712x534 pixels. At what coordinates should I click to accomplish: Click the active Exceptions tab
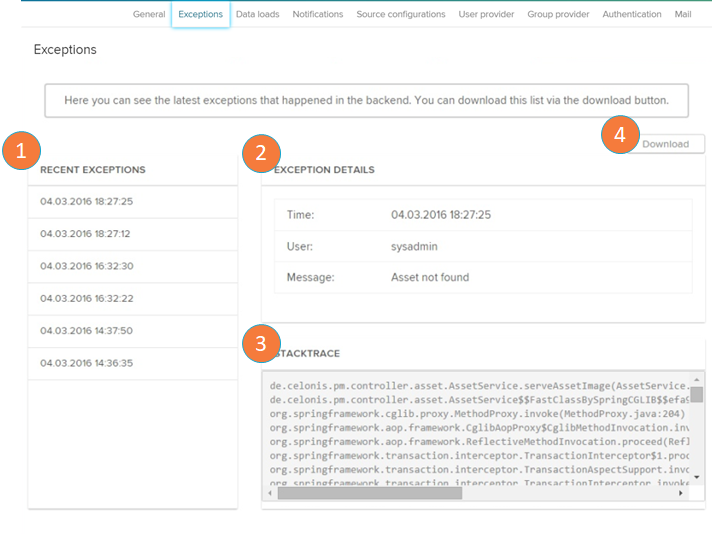pos(200,14)
